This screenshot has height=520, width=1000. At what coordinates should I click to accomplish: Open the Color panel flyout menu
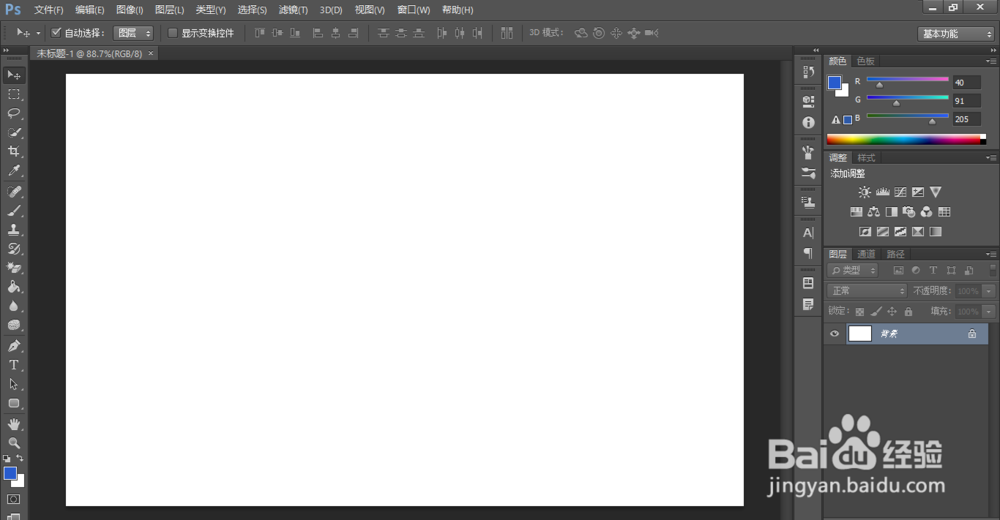(x=991, y=61)
